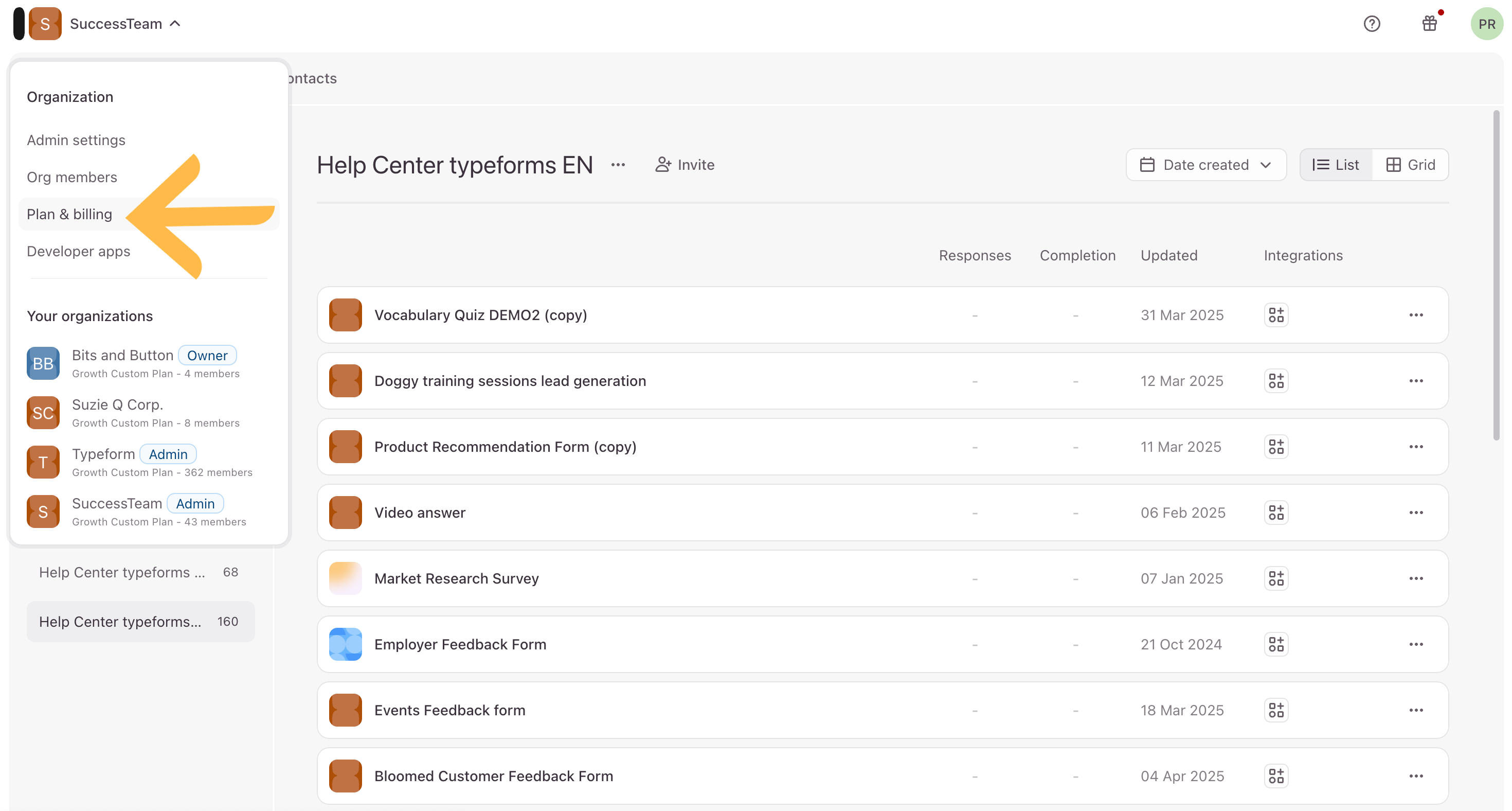Click the Owner badge on Bits and Button
The width and height of the screenshot is (1512, 811).
pos(207,355)
